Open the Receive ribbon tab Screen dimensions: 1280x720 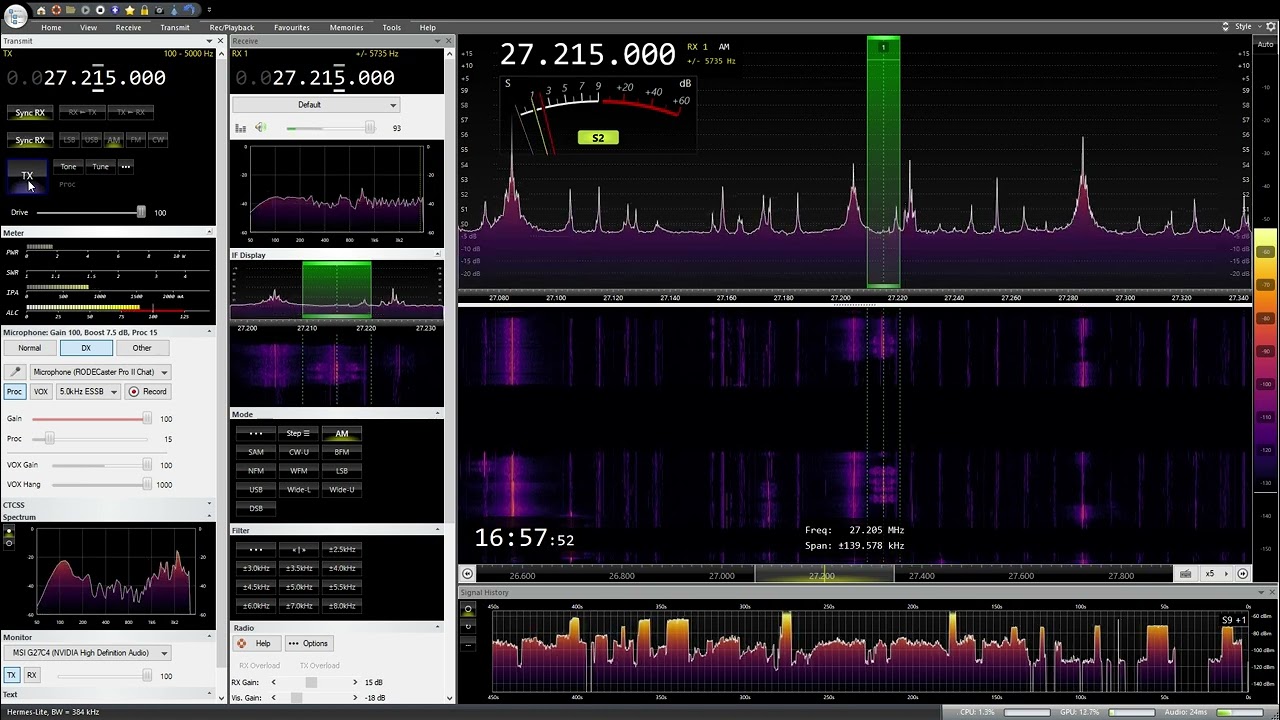tap(128, 28)
